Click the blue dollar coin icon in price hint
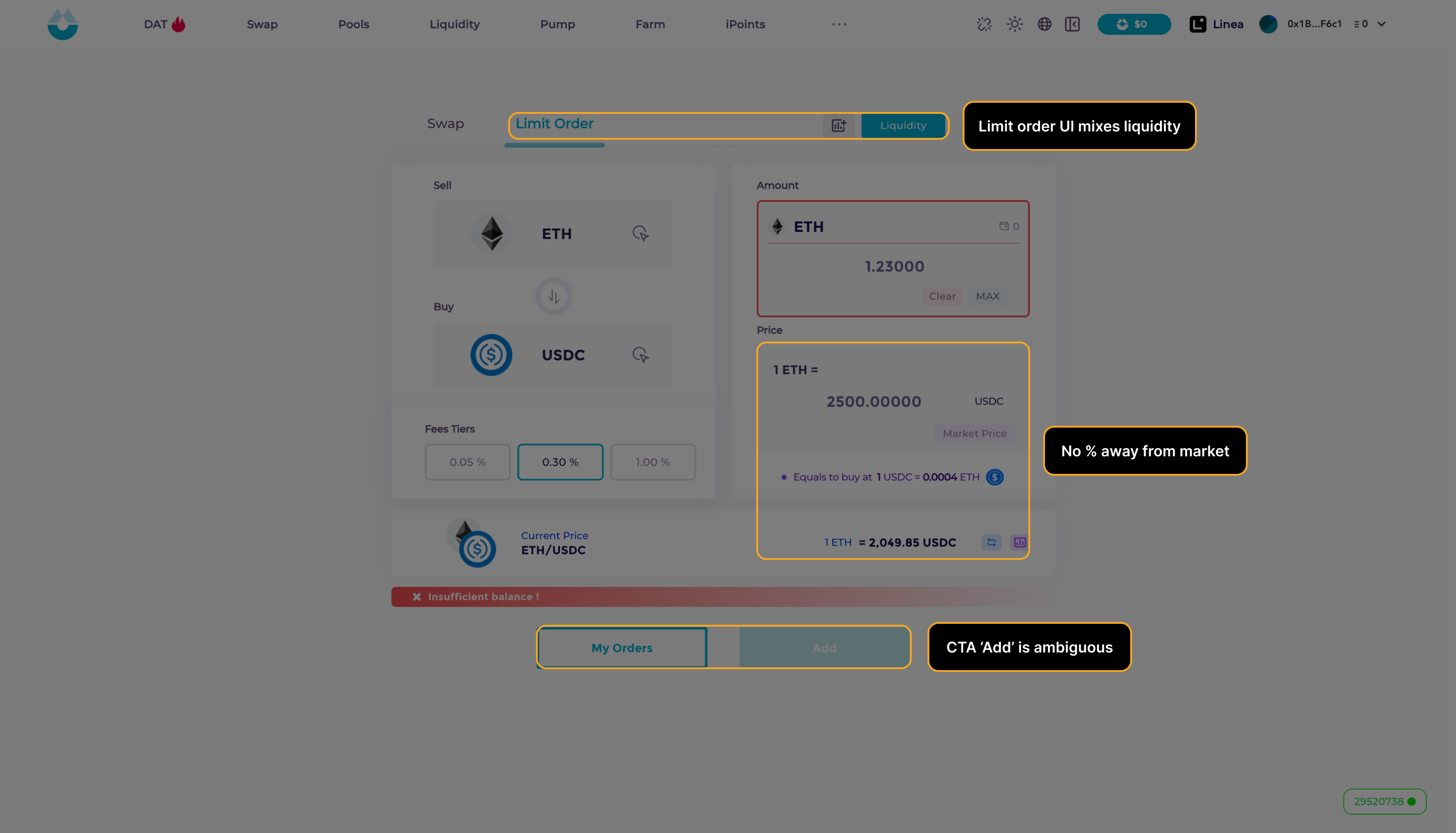The image size is (1456, 833). [x=994, y=477]
